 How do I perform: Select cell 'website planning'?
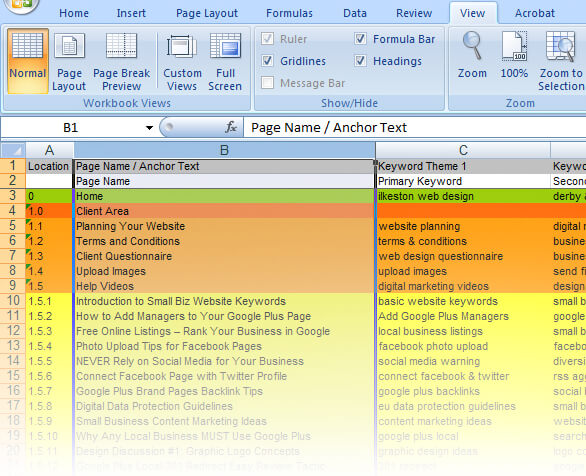[463, 226]
